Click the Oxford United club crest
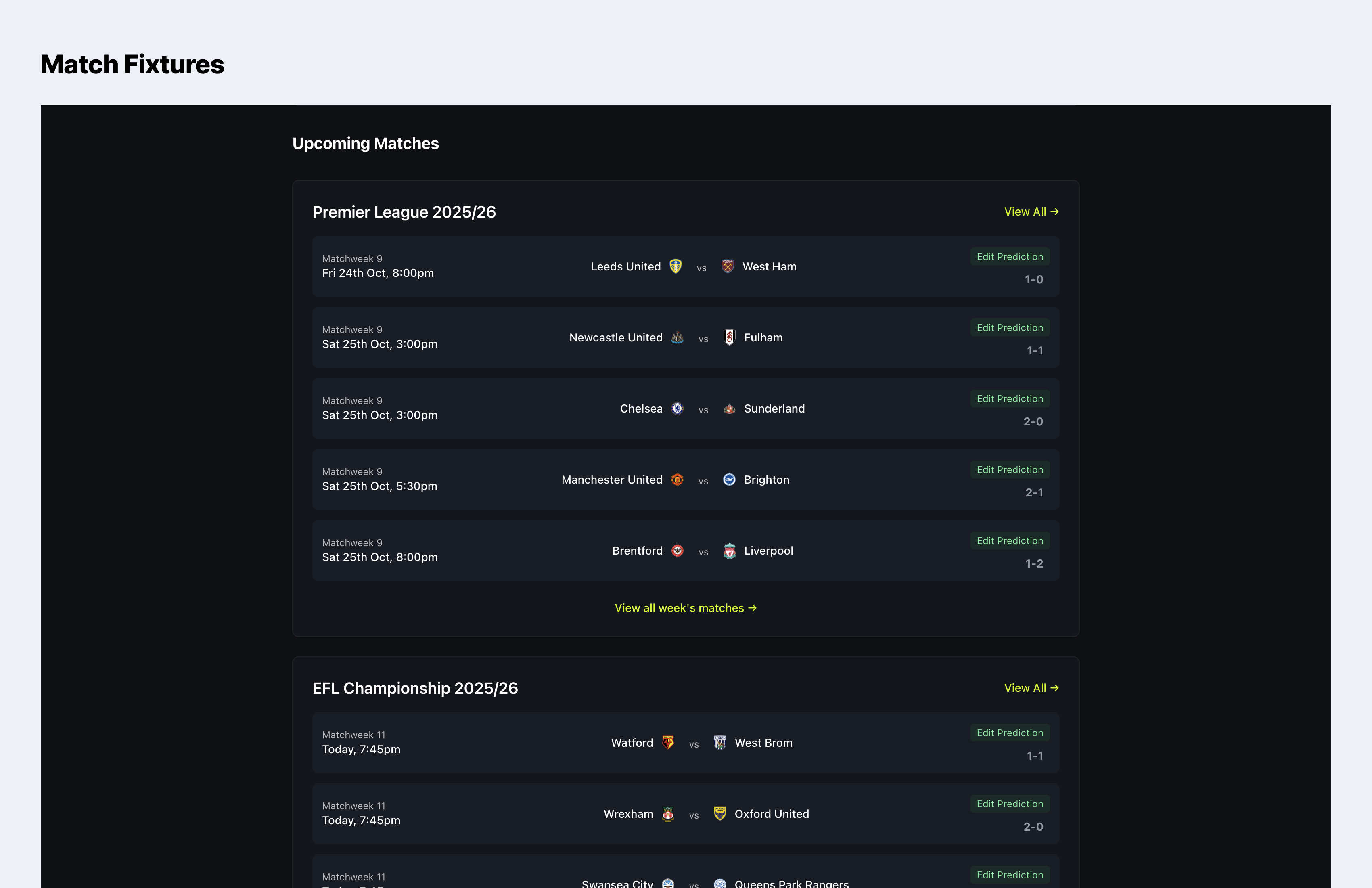 click(x=720, y=814)
